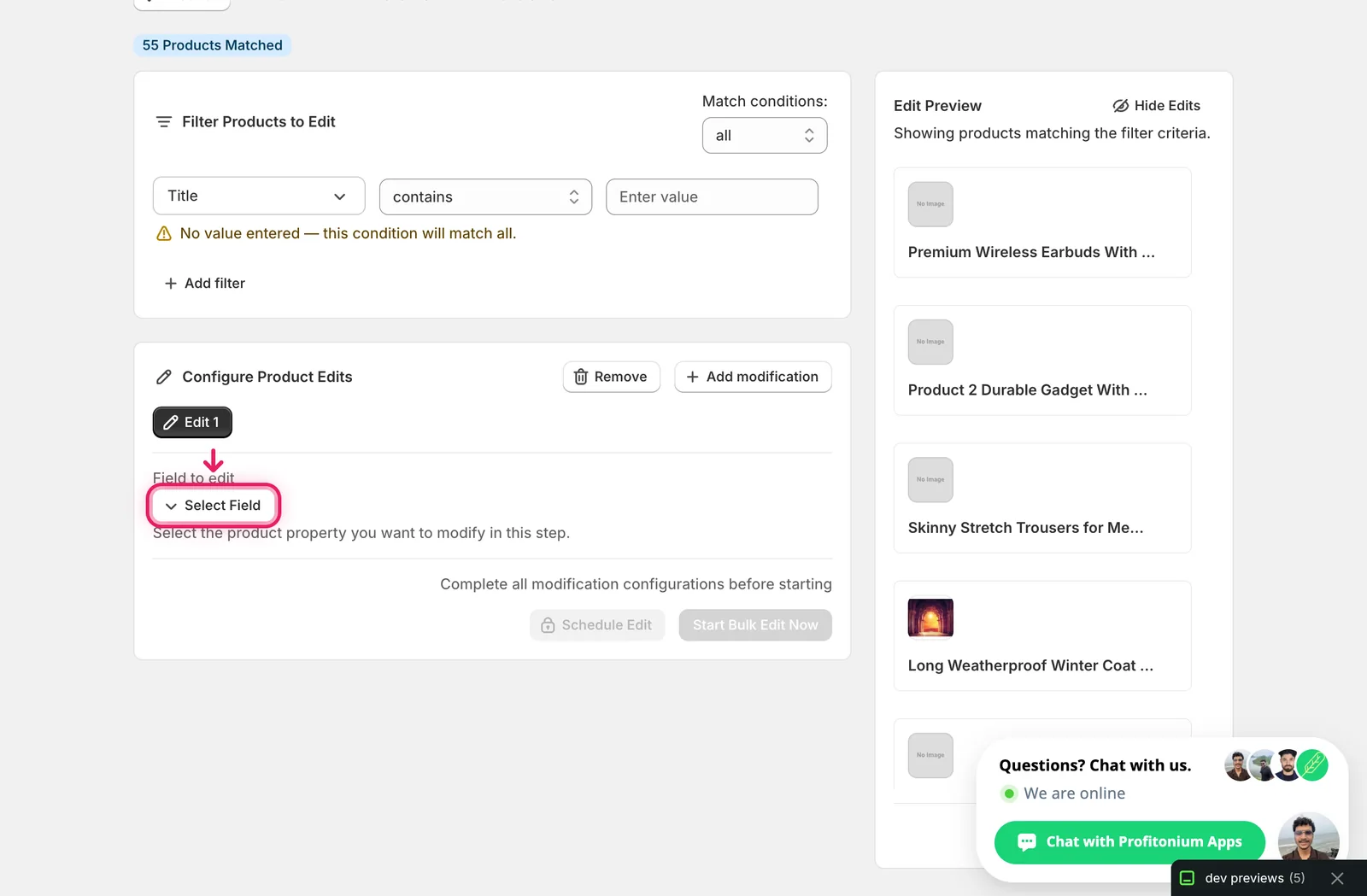Click the trash icon on Remove
The width and height of the screenshot is (1367, 896).
(x=581, y=377)
